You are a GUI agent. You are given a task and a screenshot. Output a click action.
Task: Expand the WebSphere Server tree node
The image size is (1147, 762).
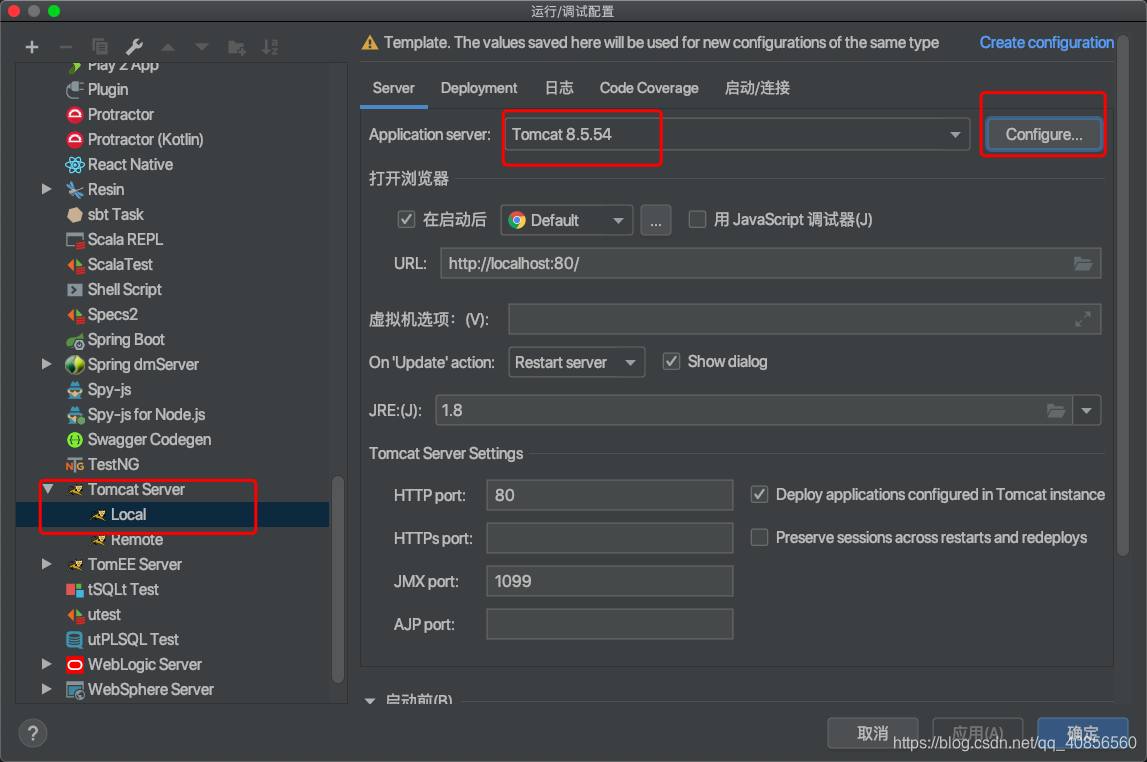coord(47,690)
